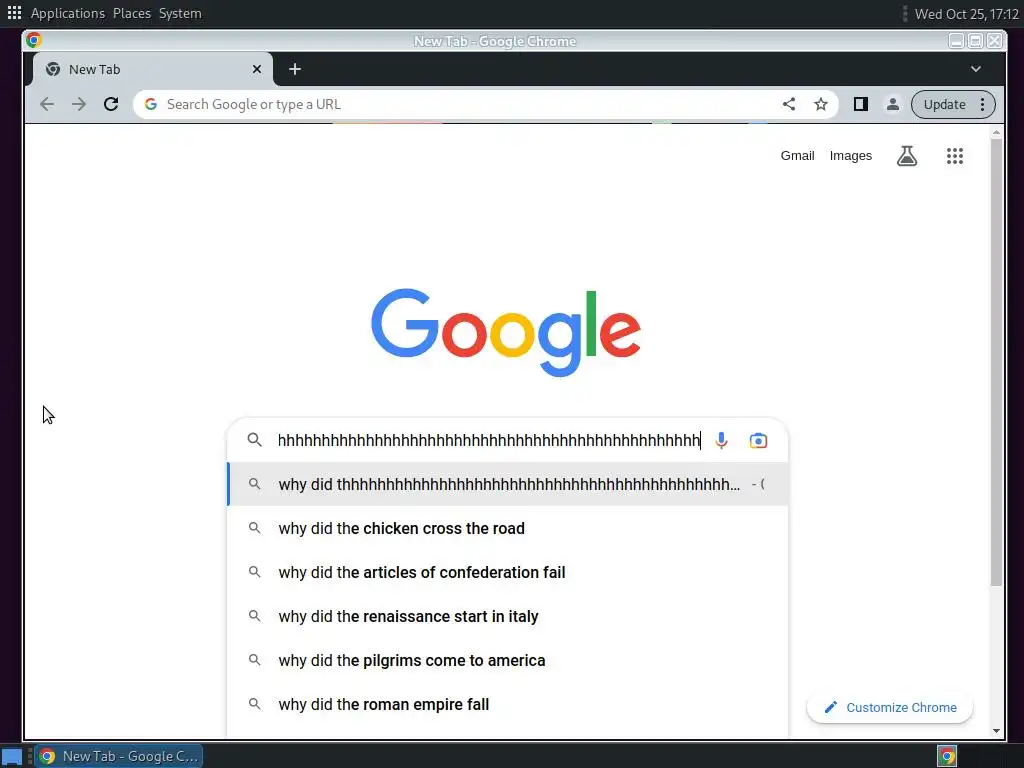The width and height of the screenshot is (1024, 768).
Task: Click the scrollbar up arrow
Action: (x=996, y=133)
